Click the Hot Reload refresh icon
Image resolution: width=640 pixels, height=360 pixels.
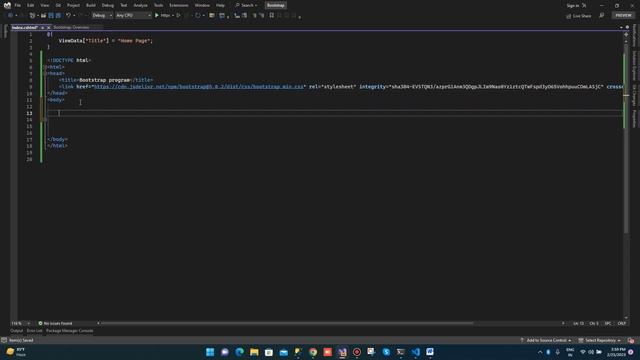[198, 16]
